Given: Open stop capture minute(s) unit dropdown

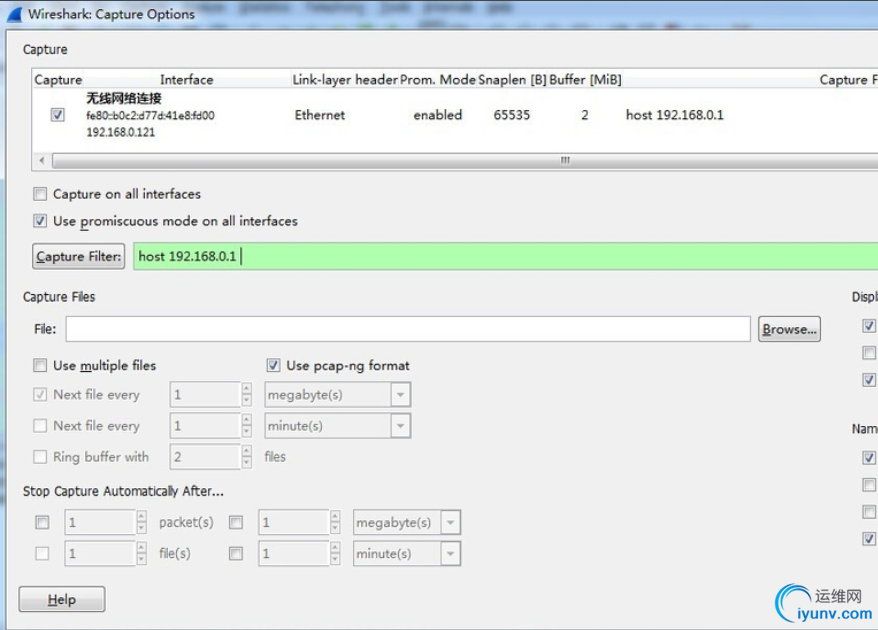Looking at the screenshot, I should click(450, 554).
